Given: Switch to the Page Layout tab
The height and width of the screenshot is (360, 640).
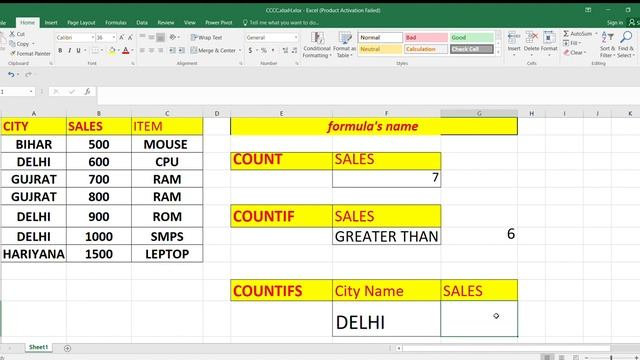Looking at the screenshot, I should [x=81, y=23].
